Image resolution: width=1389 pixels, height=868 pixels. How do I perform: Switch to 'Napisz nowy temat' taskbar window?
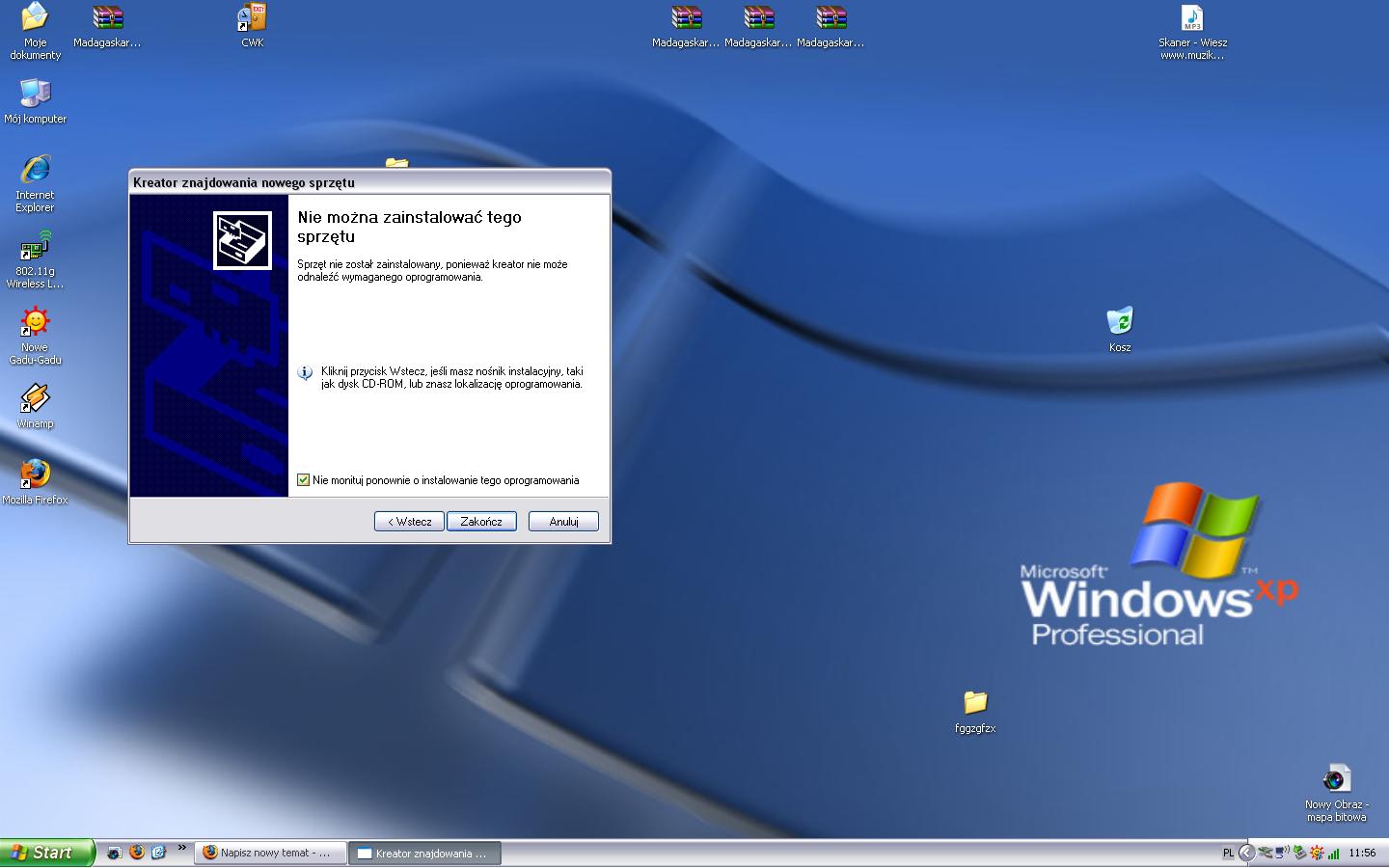[271, 853]
